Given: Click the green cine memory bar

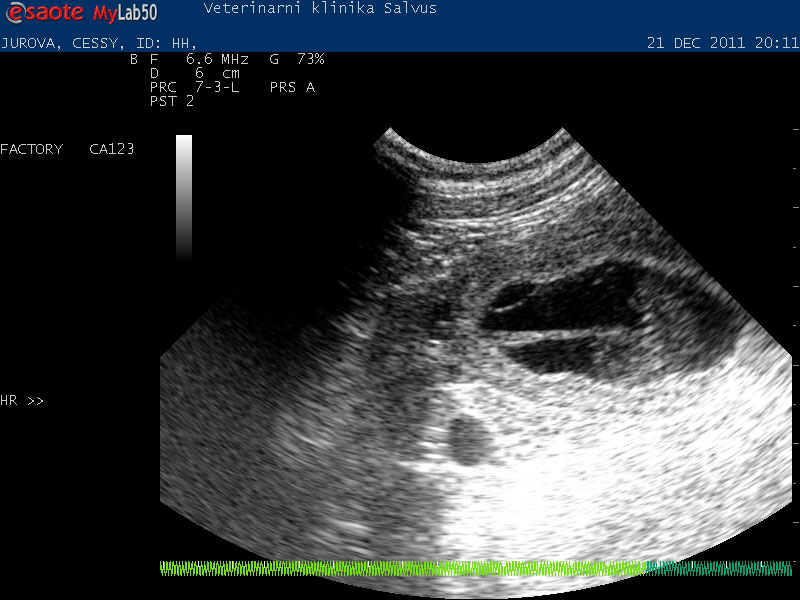Looking at the screenshot, I should pos(403,568).
